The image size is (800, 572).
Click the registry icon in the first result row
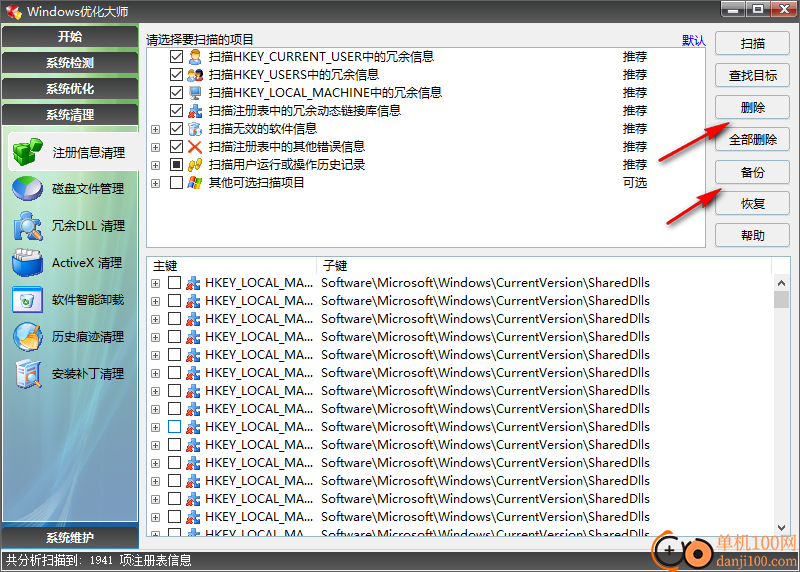click(193, 283)
